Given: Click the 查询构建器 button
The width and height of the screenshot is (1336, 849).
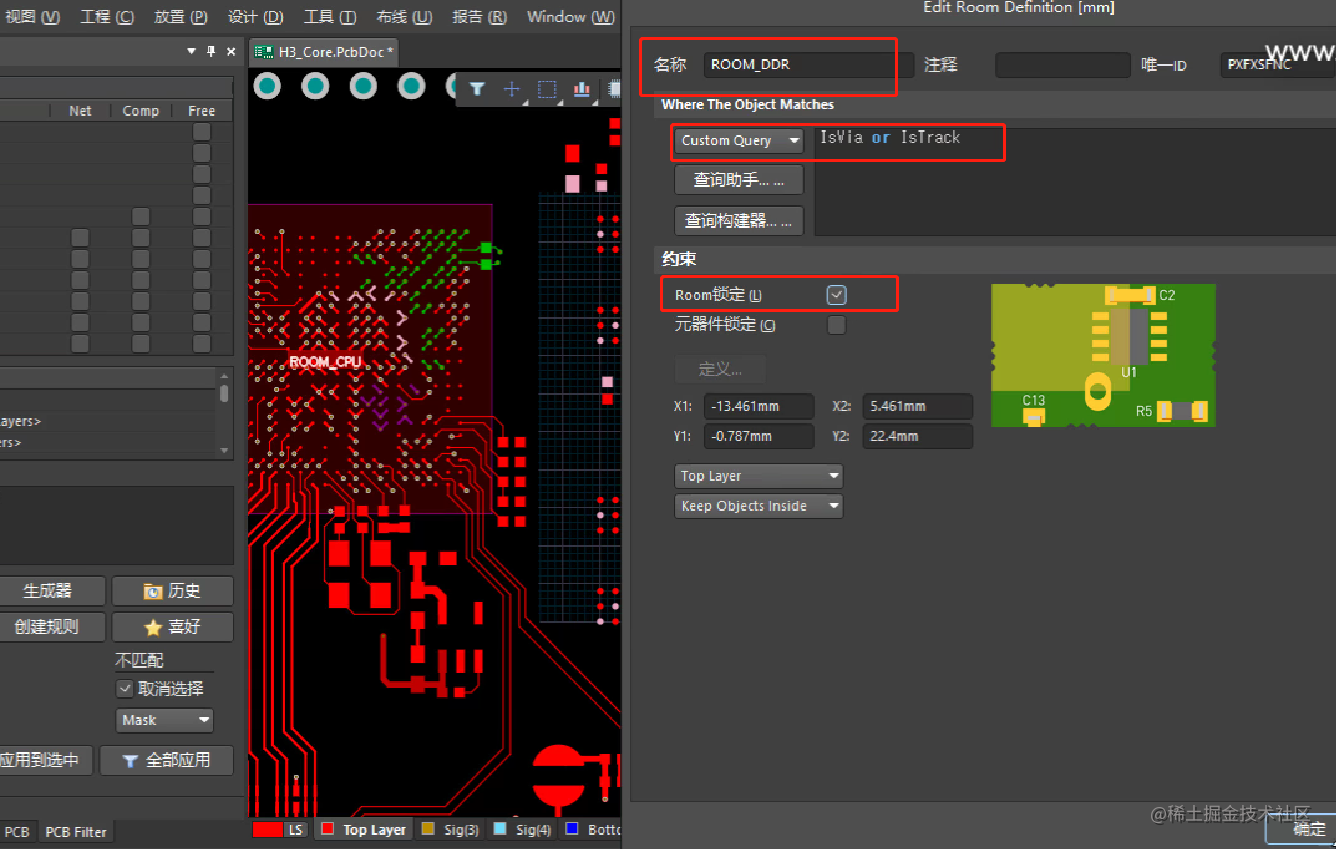Looking at the screenshot, I should point(738,220).
